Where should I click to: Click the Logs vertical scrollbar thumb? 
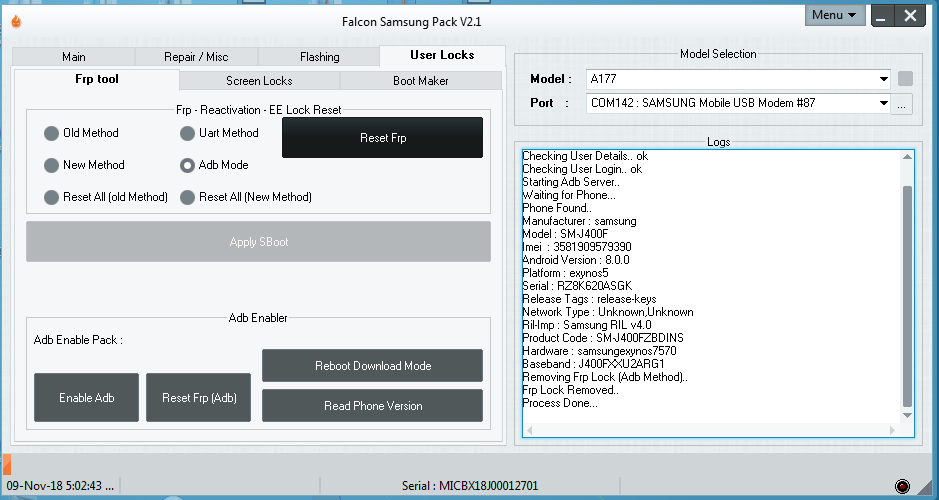(x=907, y=296)
